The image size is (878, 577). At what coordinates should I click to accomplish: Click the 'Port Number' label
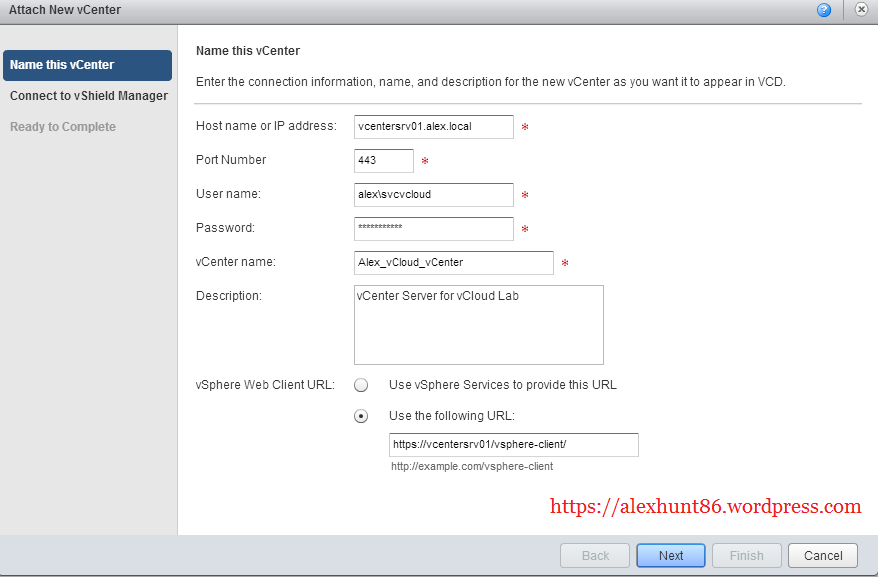click(x=231, y=160)
